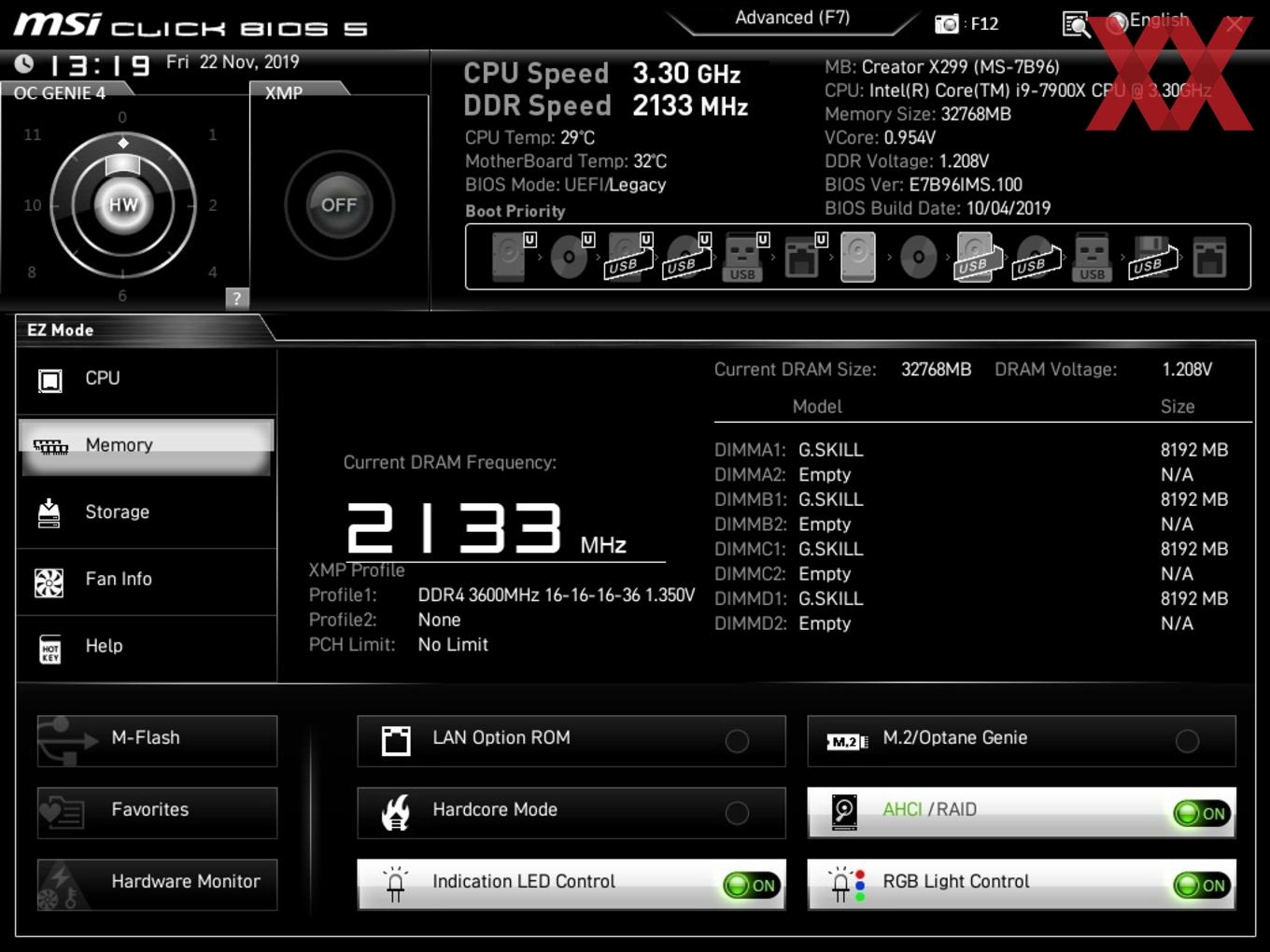
Task: Open the Favorites menu
Action: 157,812
